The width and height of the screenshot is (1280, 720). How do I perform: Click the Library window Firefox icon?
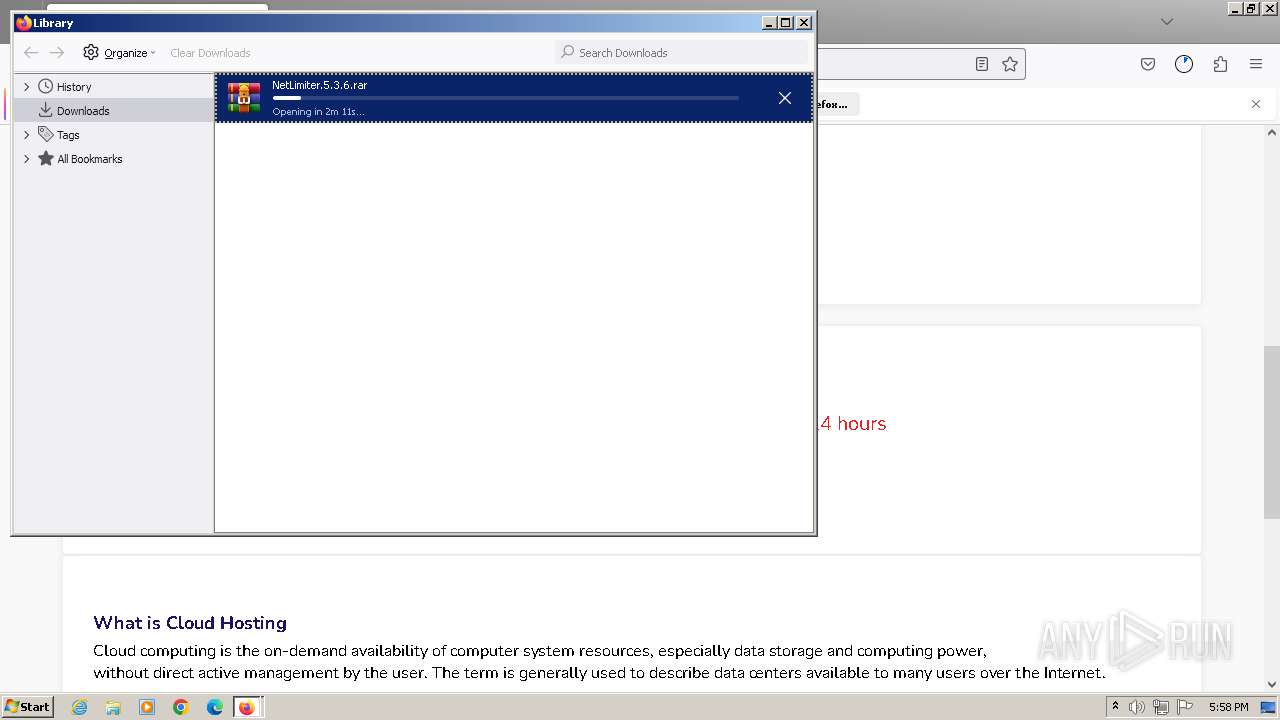(24, 22)
